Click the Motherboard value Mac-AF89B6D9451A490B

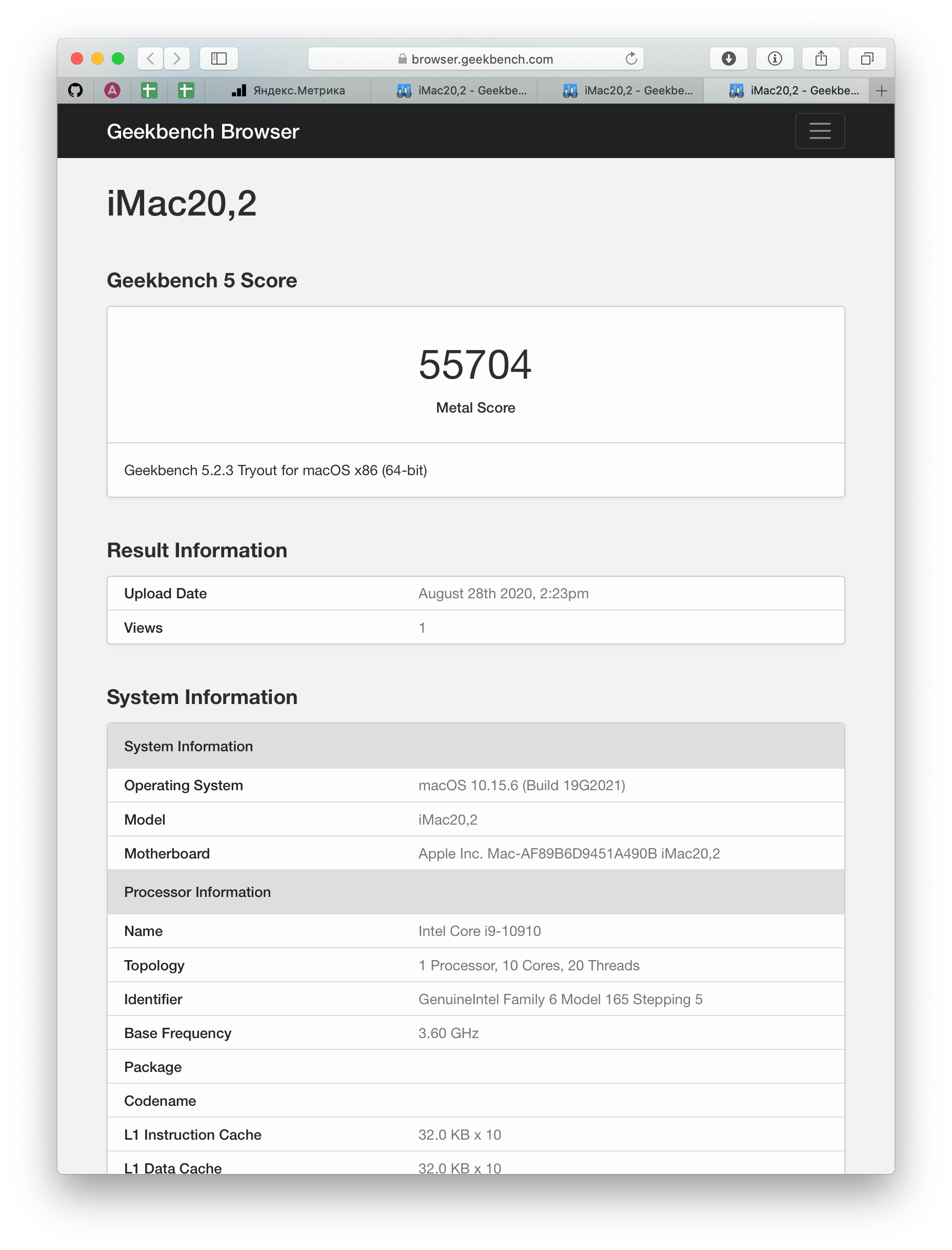569,854
